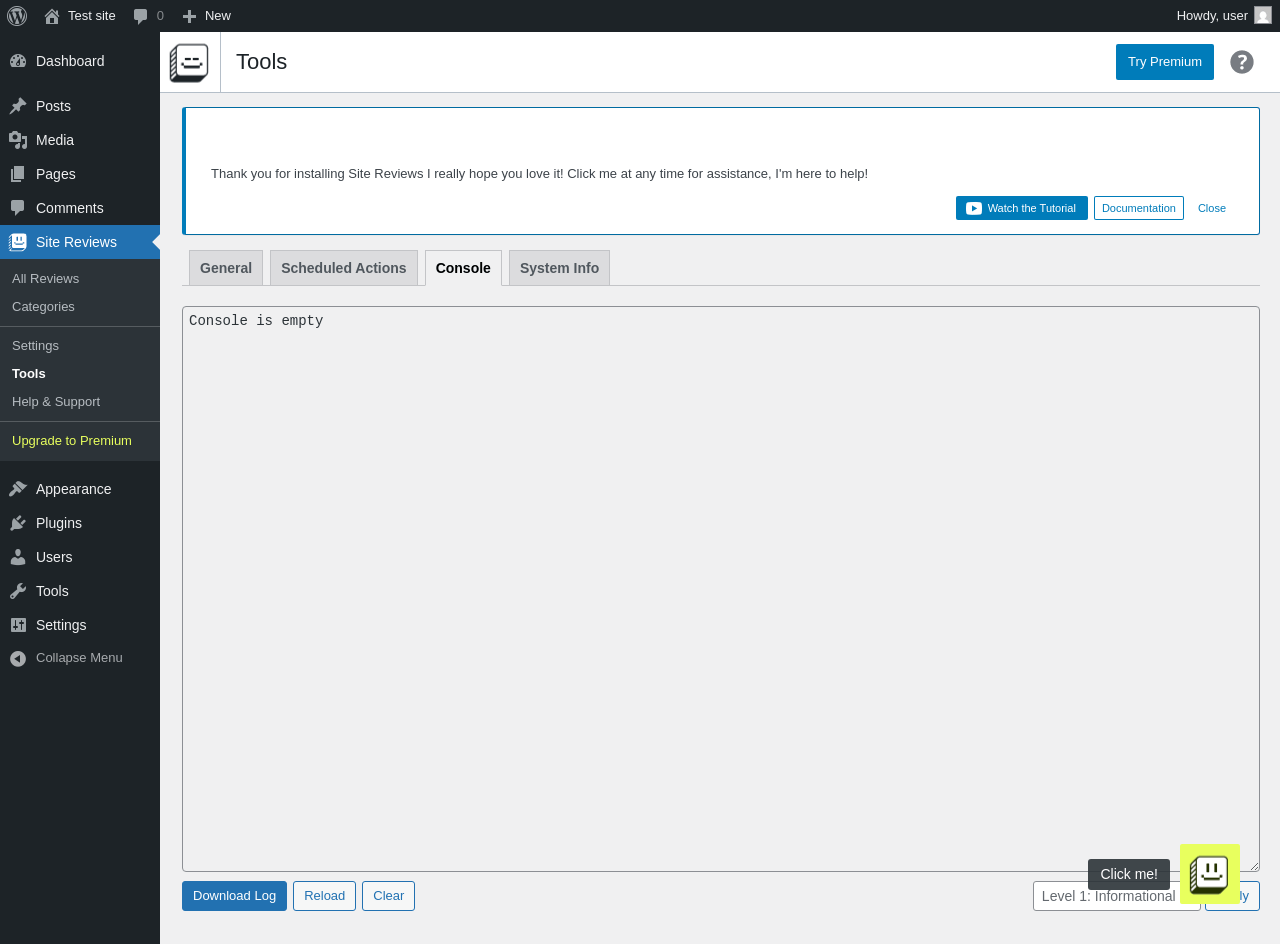The image size is (1280, 944).
Task: Switch to the Scheduled Actions tab
Action: tap(344, 268)
